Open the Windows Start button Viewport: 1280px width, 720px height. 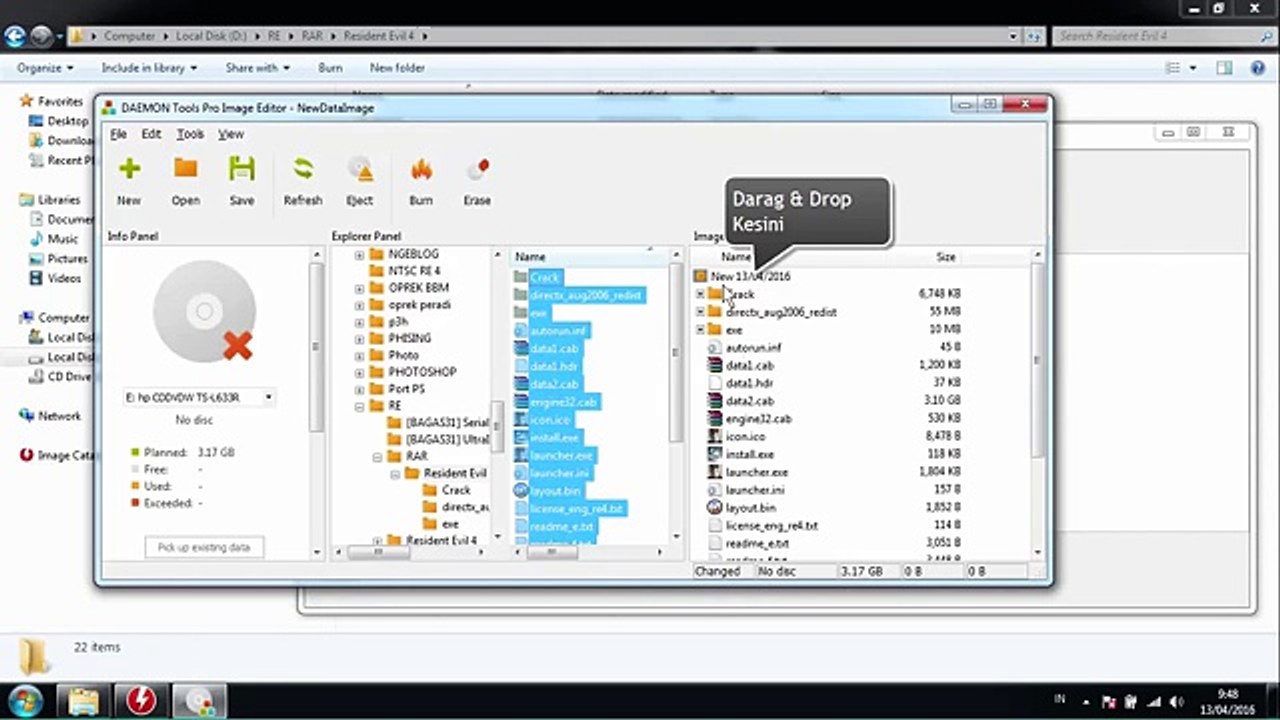pyautogui.click(x=24, y=700)
